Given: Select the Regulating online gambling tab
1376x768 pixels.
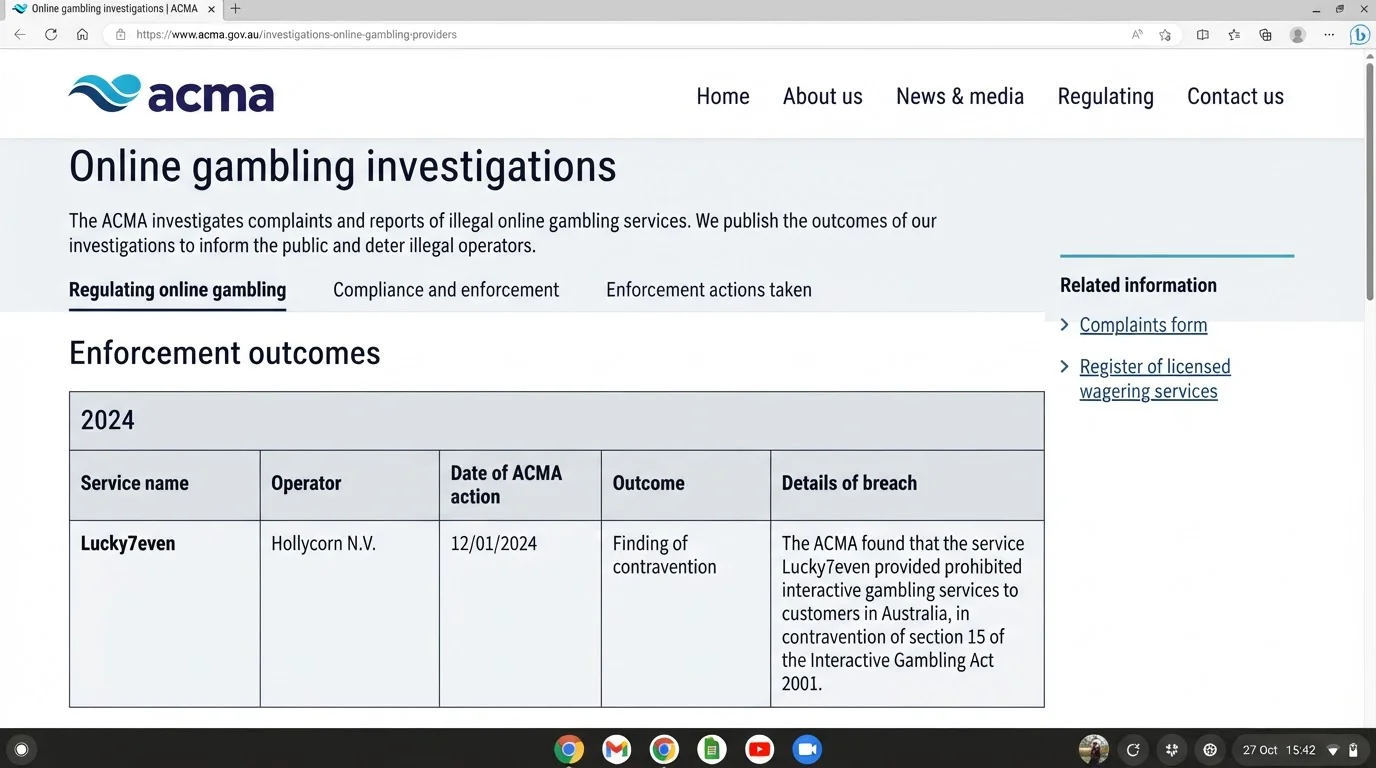Looking at the screenshot, I should (x=177, y=290).
